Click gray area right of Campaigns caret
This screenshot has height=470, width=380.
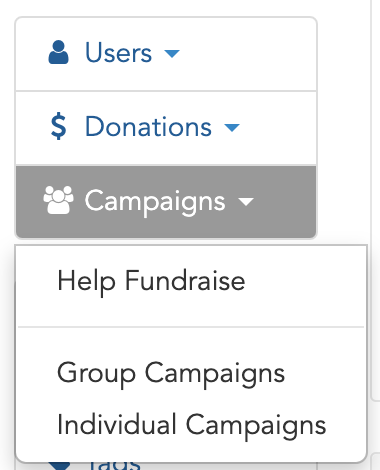[285, 202]
